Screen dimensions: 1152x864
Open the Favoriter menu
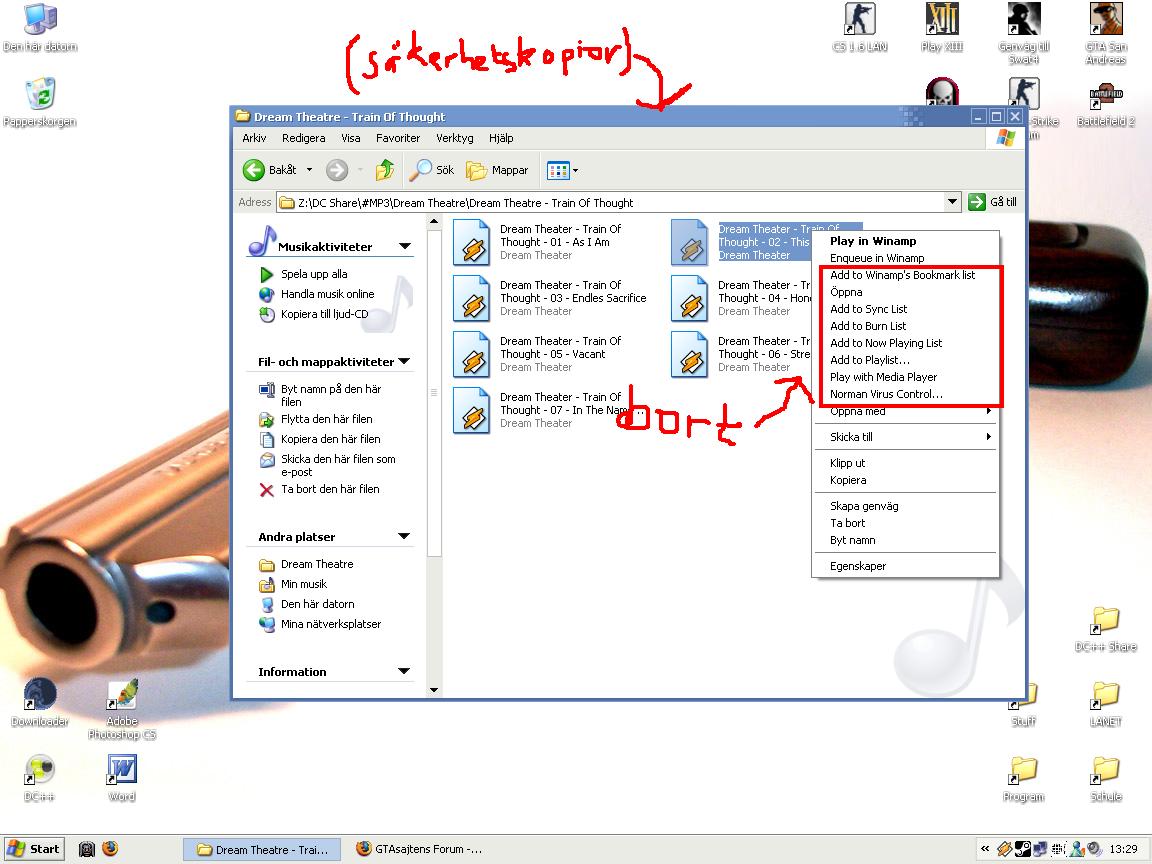(397, 138)
